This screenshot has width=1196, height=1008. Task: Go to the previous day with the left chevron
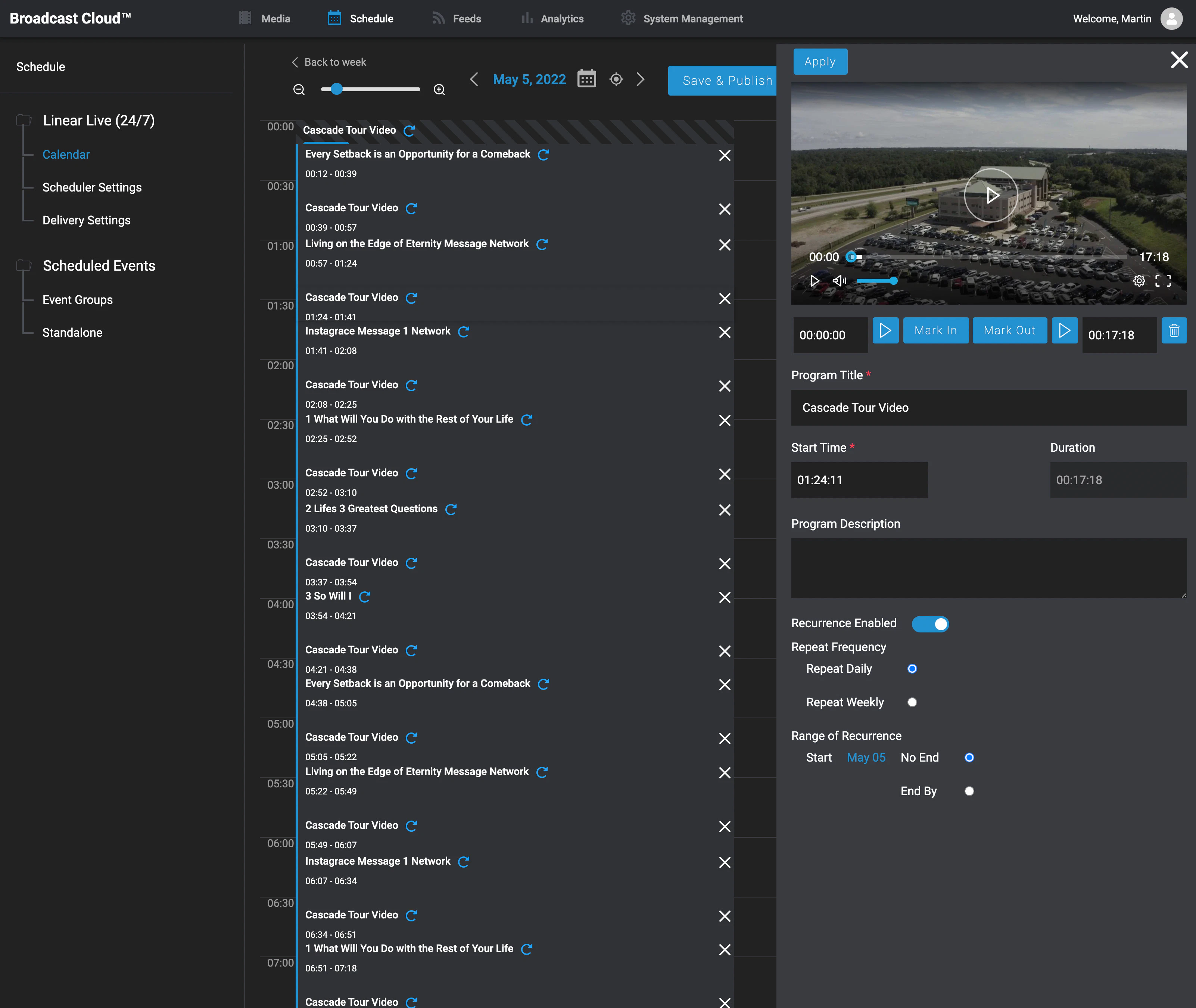coord(474,80)
